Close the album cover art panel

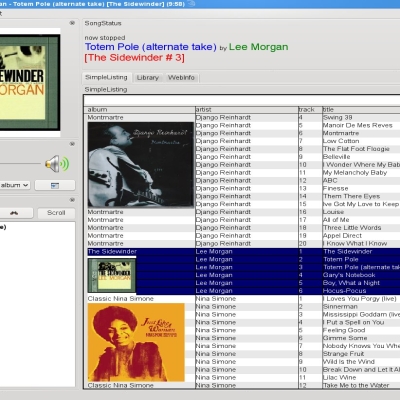click(72, 23)
